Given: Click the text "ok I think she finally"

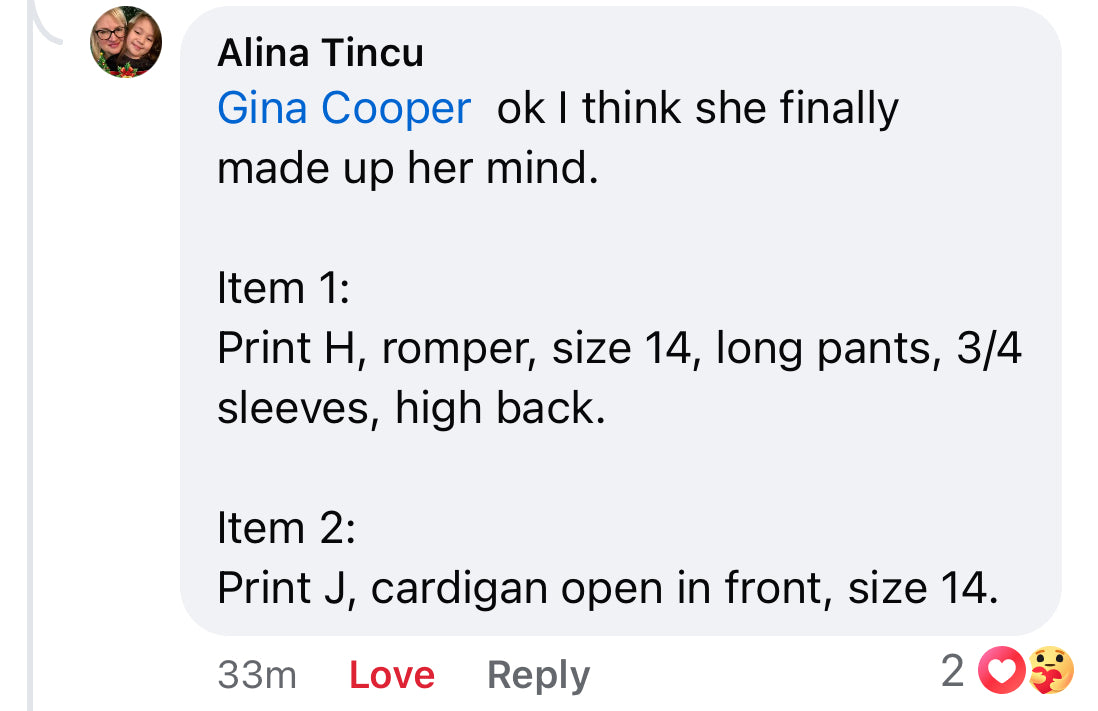Looking at the screenshot, I should 697,109.
